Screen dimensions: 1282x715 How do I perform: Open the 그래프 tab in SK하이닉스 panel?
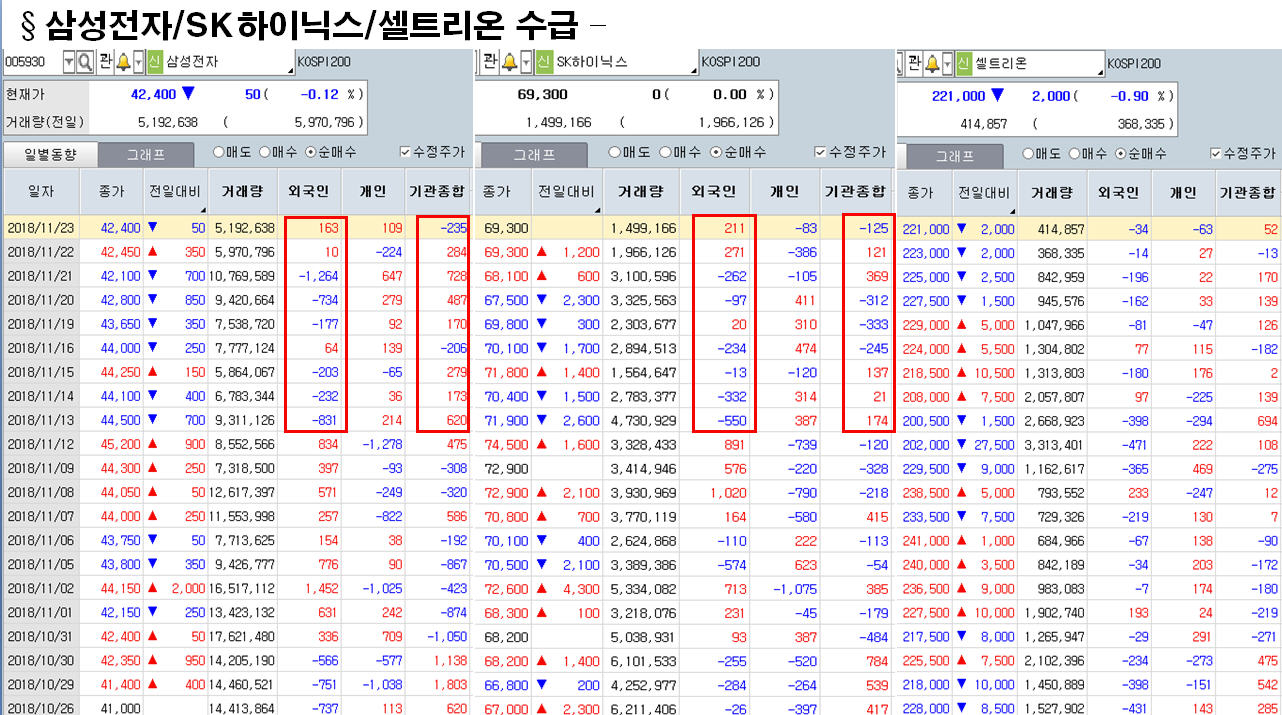pos(533,155)
